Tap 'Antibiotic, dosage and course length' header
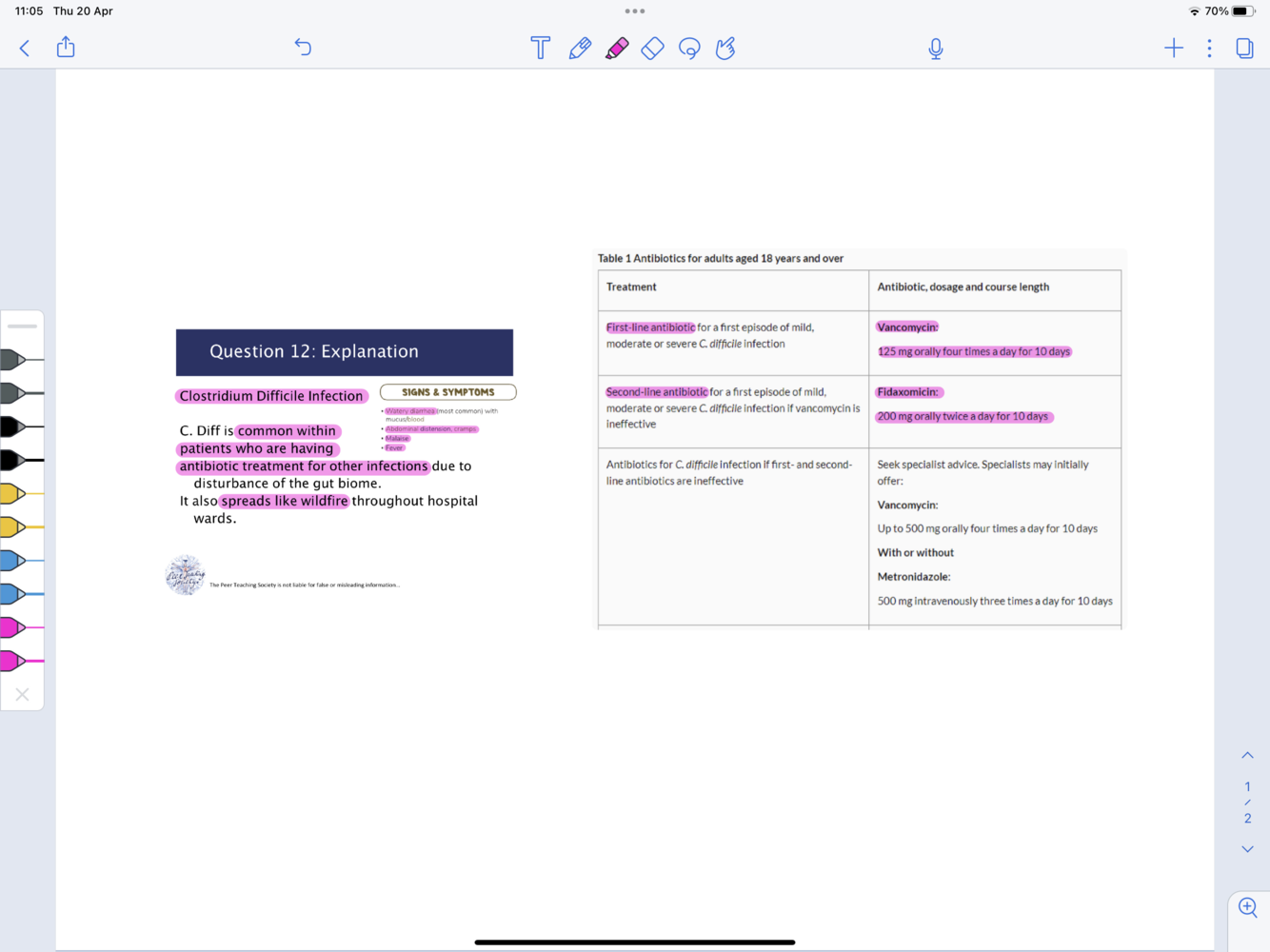Viewport: 1270px width, 952px height. point(963,287)
